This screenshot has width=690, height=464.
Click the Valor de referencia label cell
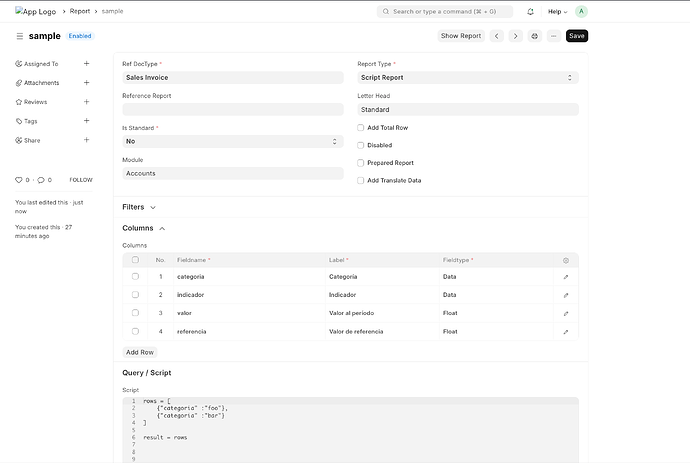(x=382, y=331)
